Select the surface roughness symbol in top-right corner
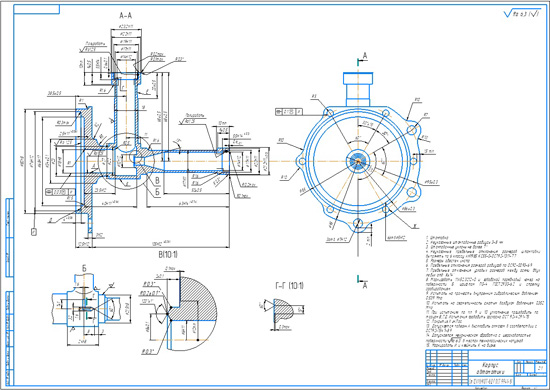This screenshot has height=390, width=550. tap(522, 14)
